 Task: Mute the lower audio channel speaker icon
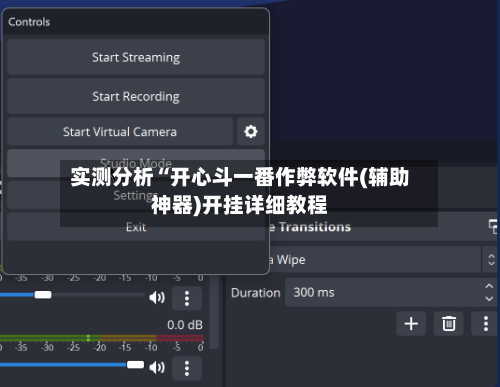(x=157, y=367)
